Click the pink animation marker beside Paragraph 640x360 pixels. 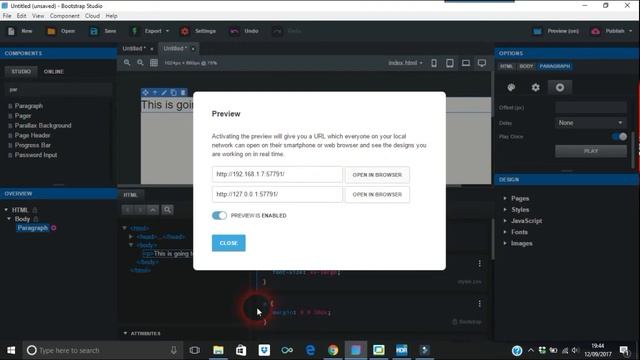(x=54, y=228)
